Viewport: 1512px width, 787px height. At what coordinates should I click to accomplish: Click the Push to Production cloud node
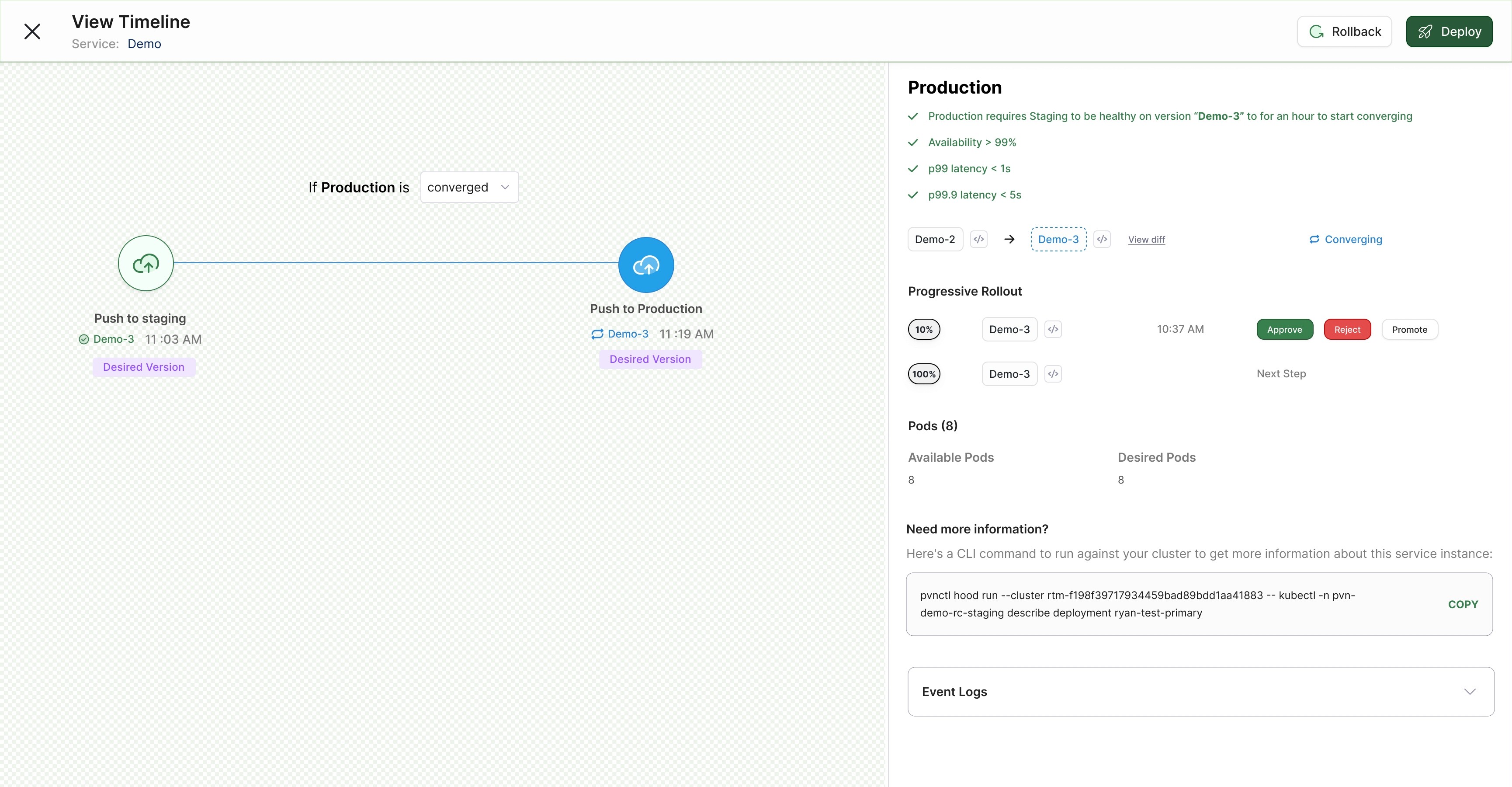[x=645, y=265]
